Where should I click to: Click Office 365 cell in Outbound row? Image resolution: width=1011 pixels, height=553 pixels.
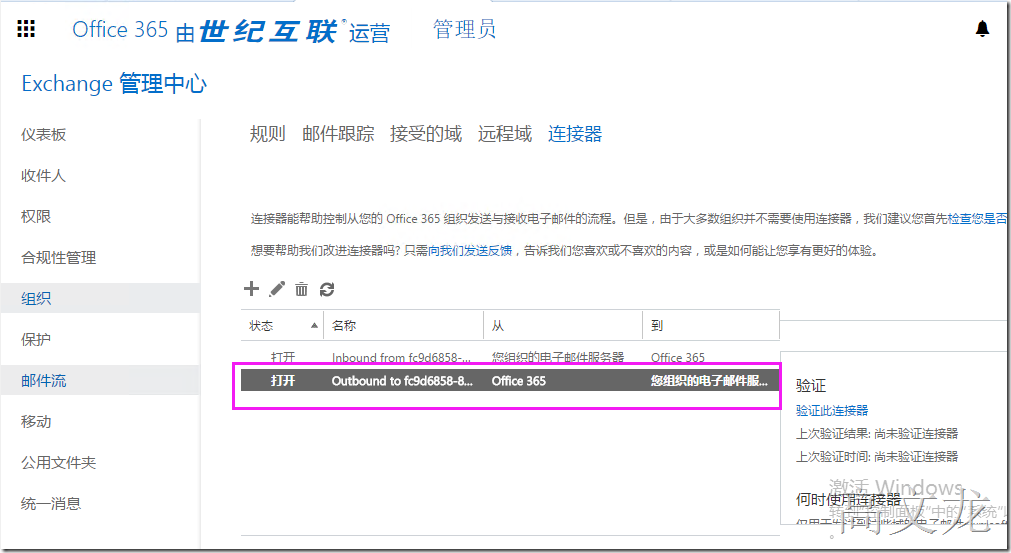518,381
